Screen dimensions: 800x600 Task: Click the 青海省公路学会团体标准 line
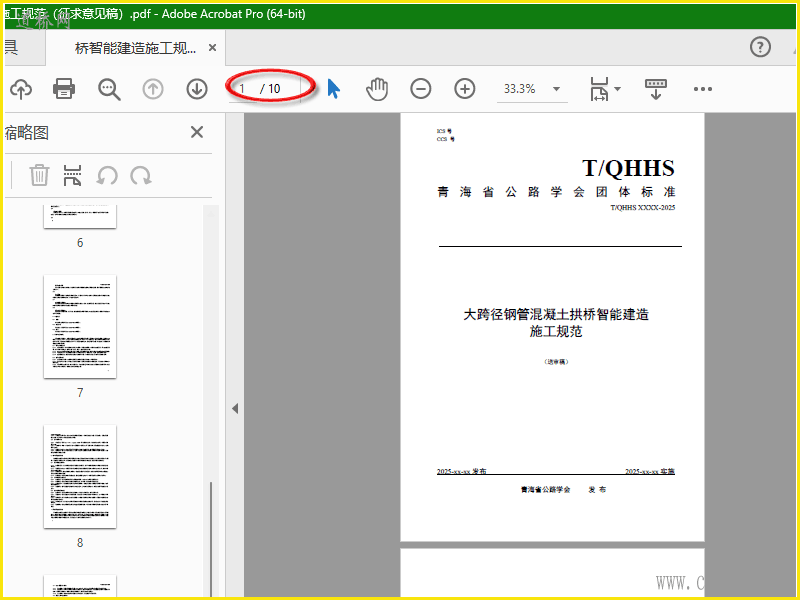556,192
